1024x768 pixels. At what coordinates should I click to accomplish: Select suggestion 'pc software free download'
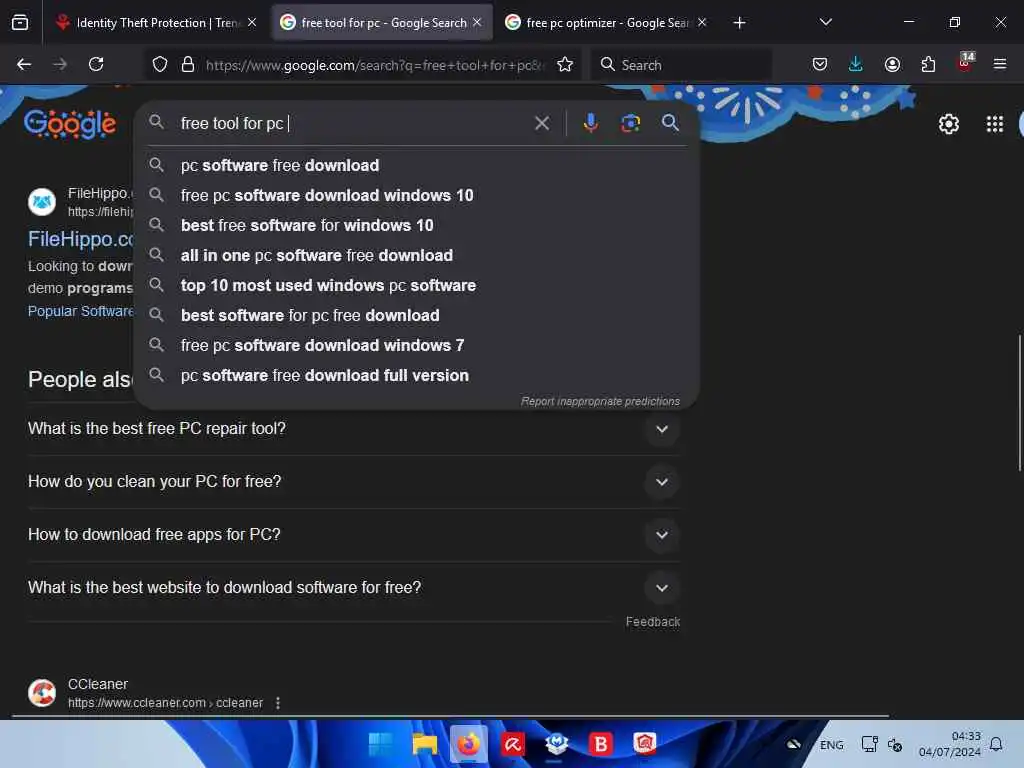tap(416, 165)
